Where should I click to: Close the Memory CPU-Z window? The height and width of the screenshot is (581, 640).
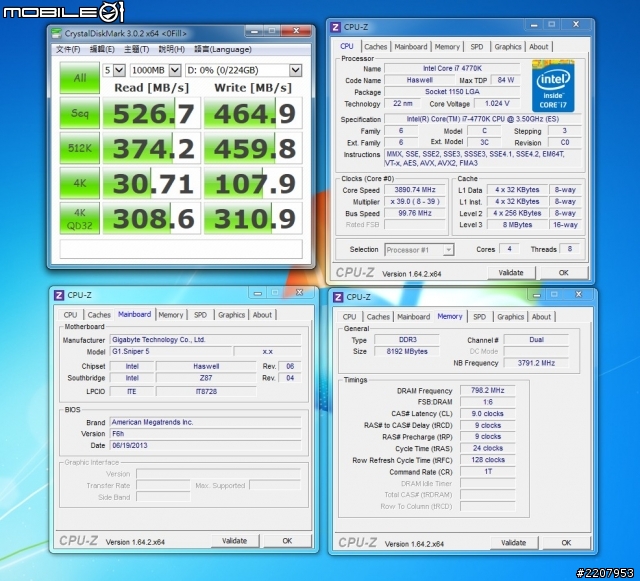[578, 294]
